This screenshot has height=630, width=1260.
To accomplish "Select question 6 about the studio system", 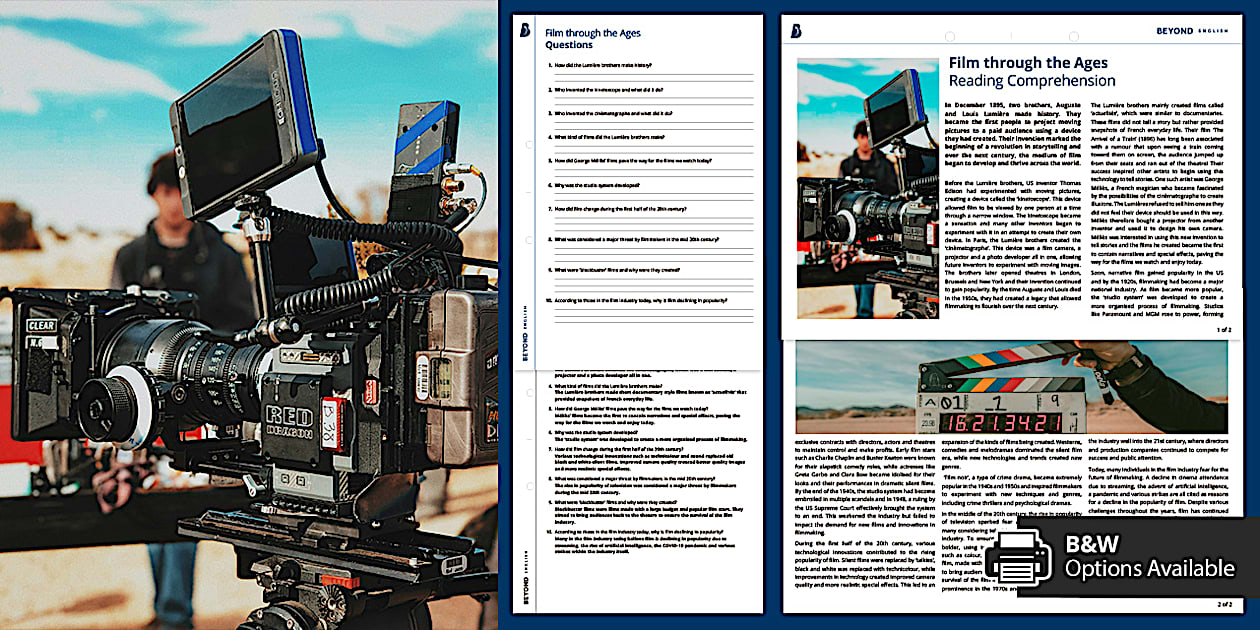I will tap(598, 184).
